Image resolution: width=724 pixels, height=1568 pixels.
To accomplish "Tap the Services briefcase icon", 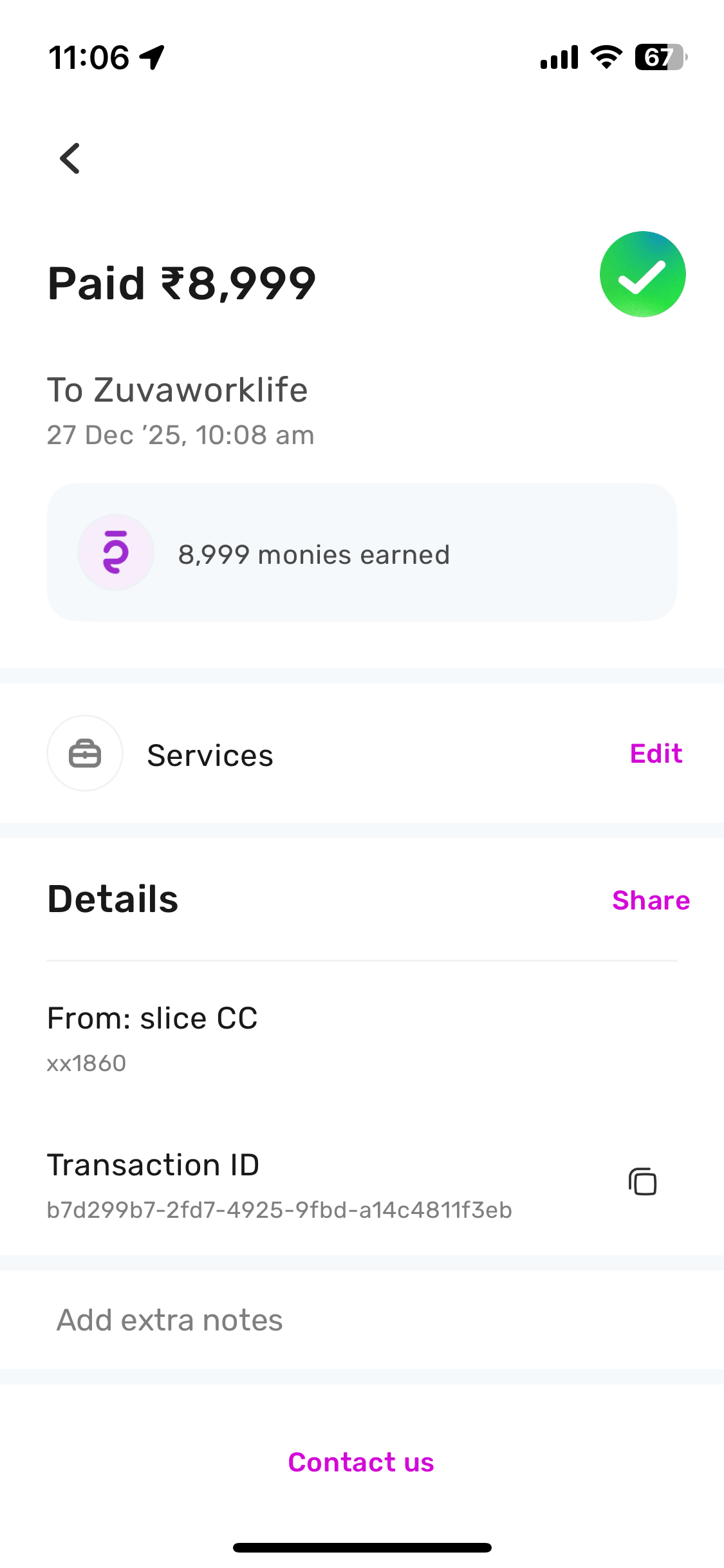I will (85, 754).
